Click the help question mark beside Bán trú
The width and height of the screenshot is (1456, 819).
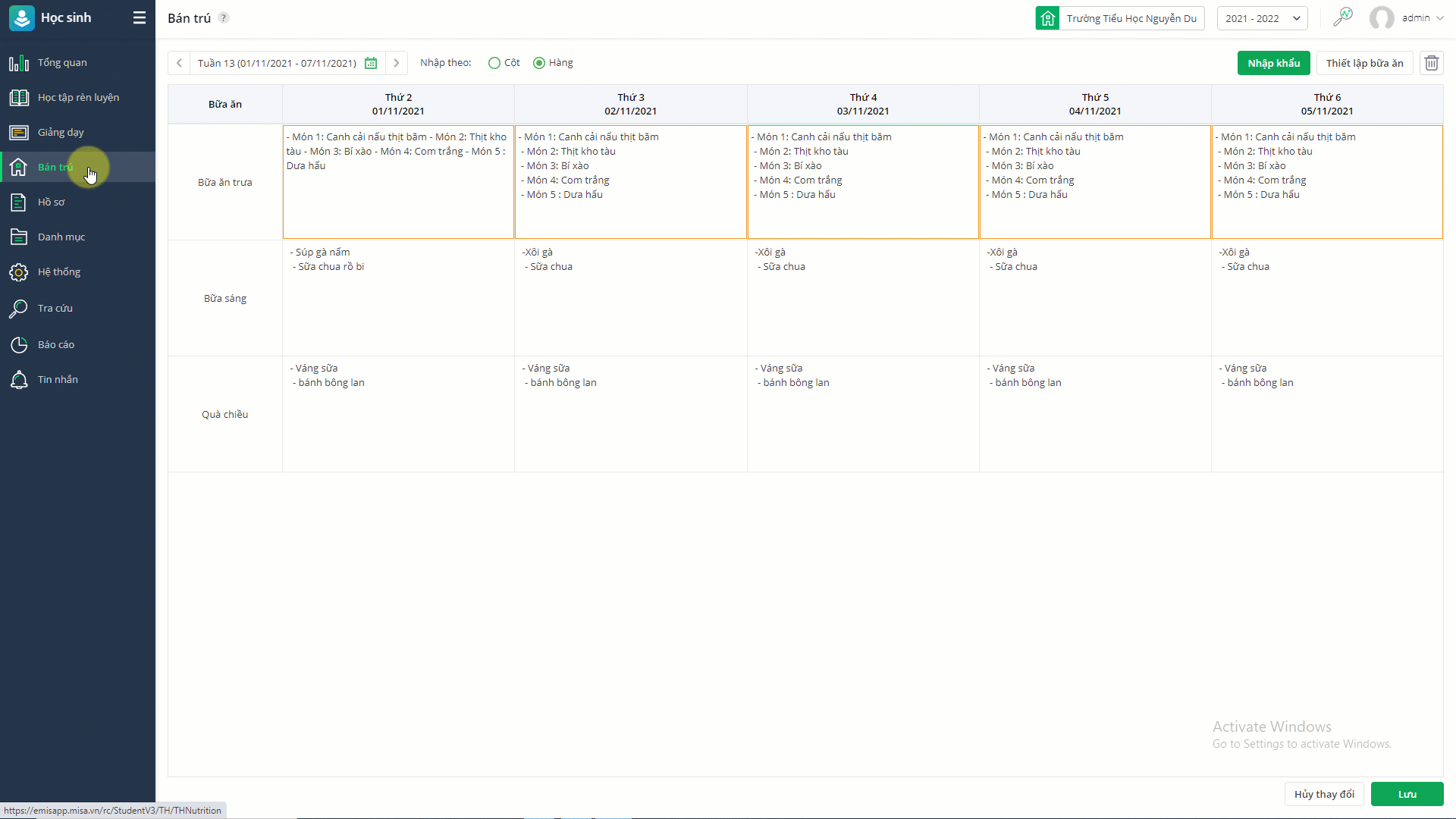[x=224, y=17]
